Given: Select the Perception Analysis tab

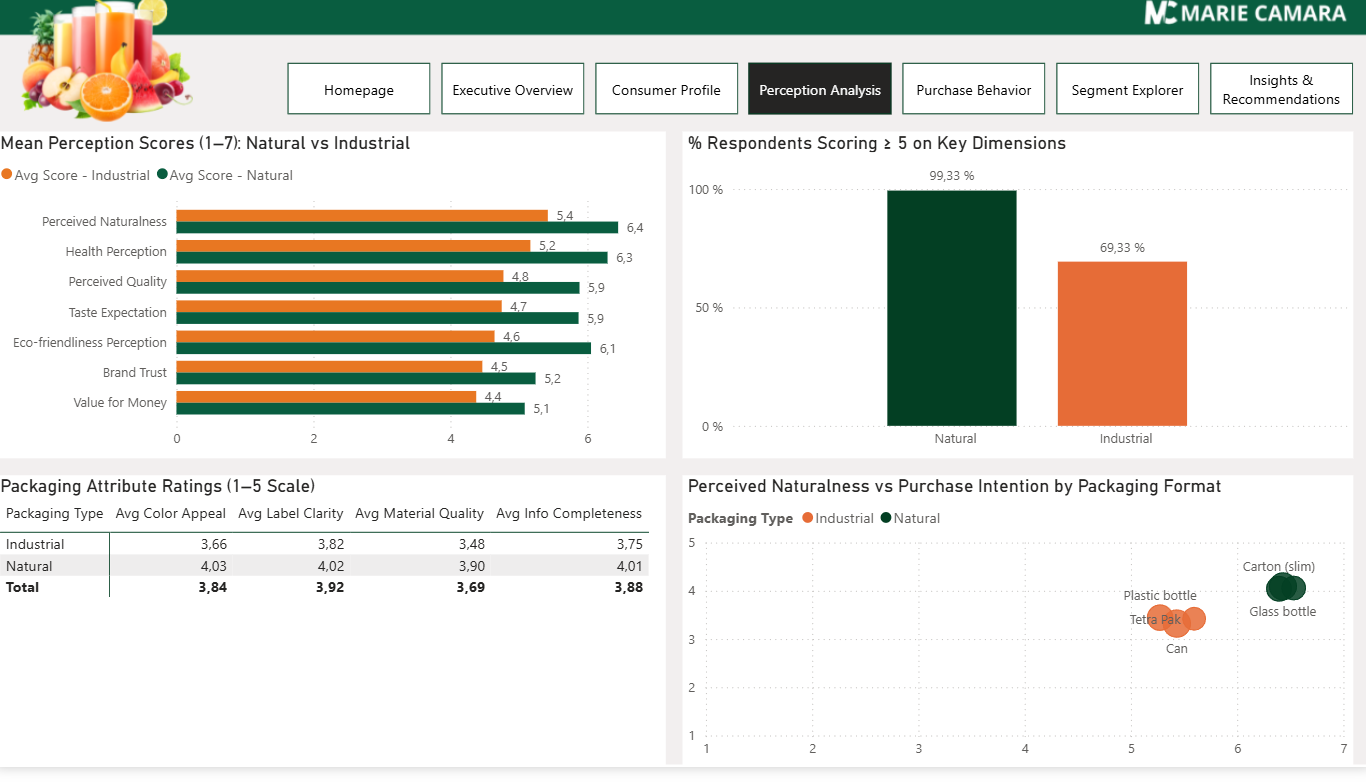Looking at the screenshot, I should [820, 90].
